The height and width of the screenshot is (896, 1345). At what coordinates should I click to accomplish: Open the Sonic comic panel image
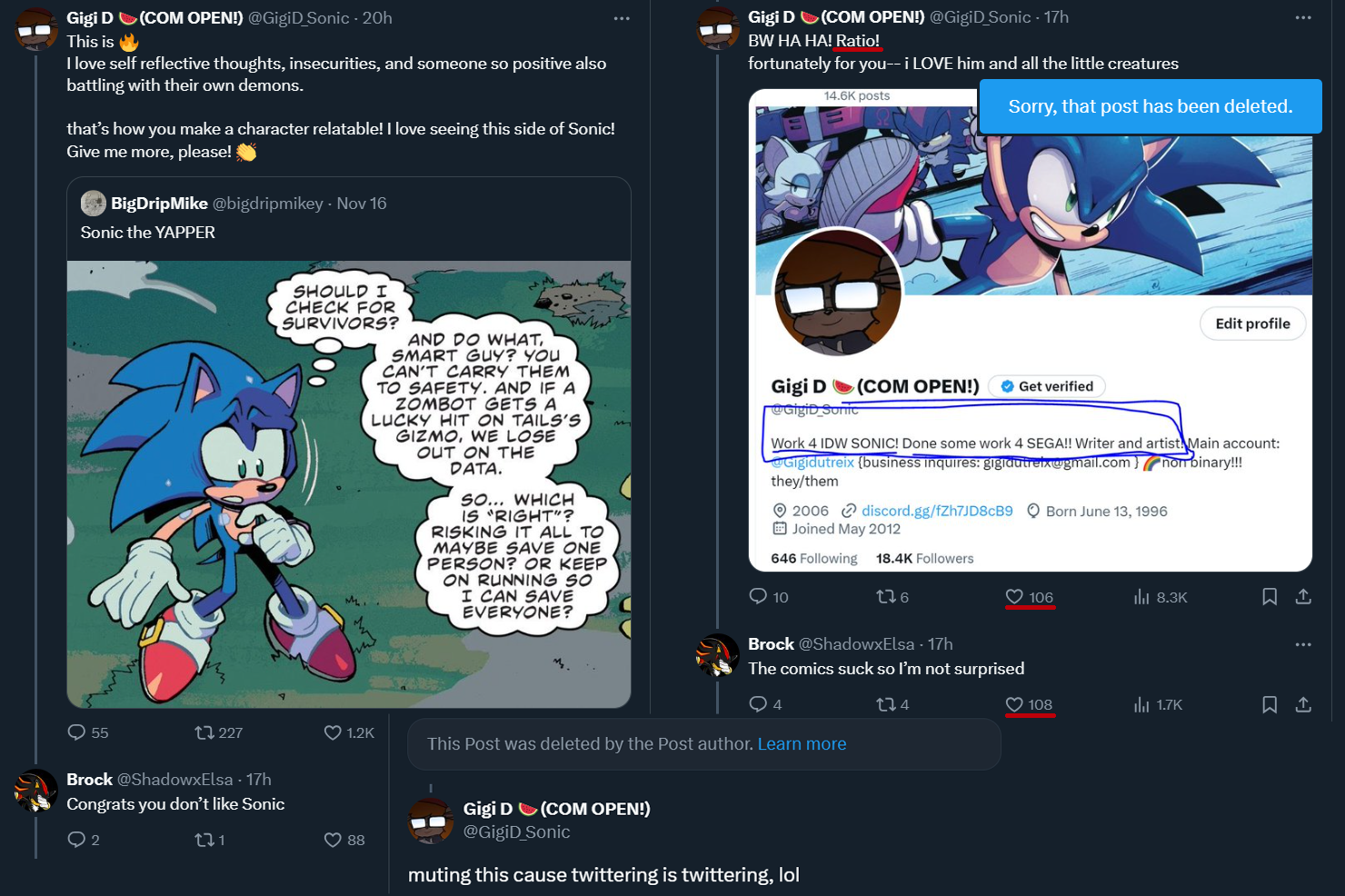point(349,484)
